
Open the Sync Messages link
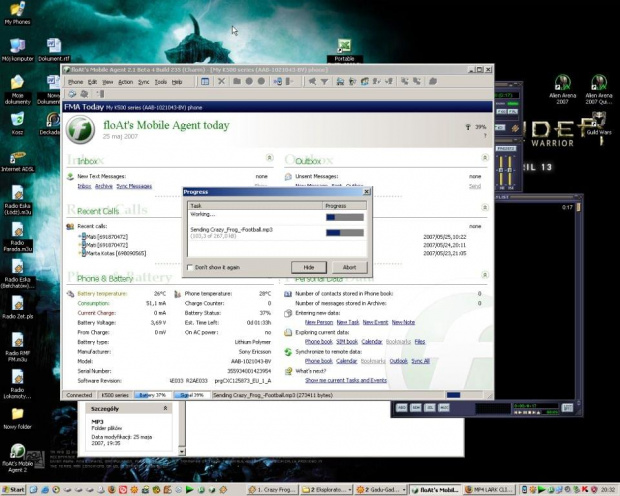coord(134,186)
